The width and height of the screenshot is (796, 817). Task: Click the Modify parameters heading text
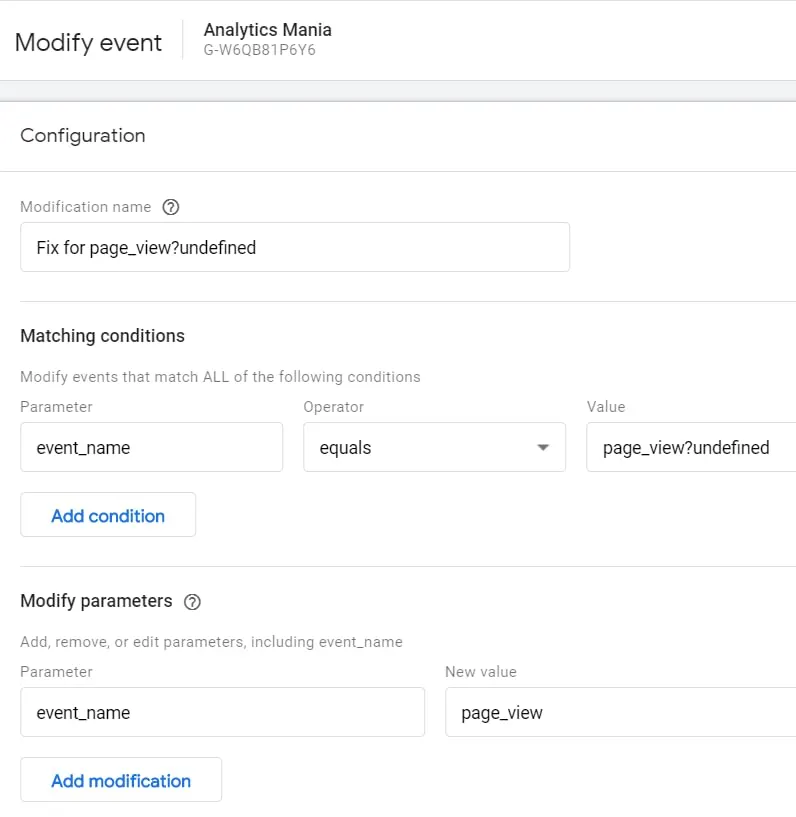coord(96,601)
